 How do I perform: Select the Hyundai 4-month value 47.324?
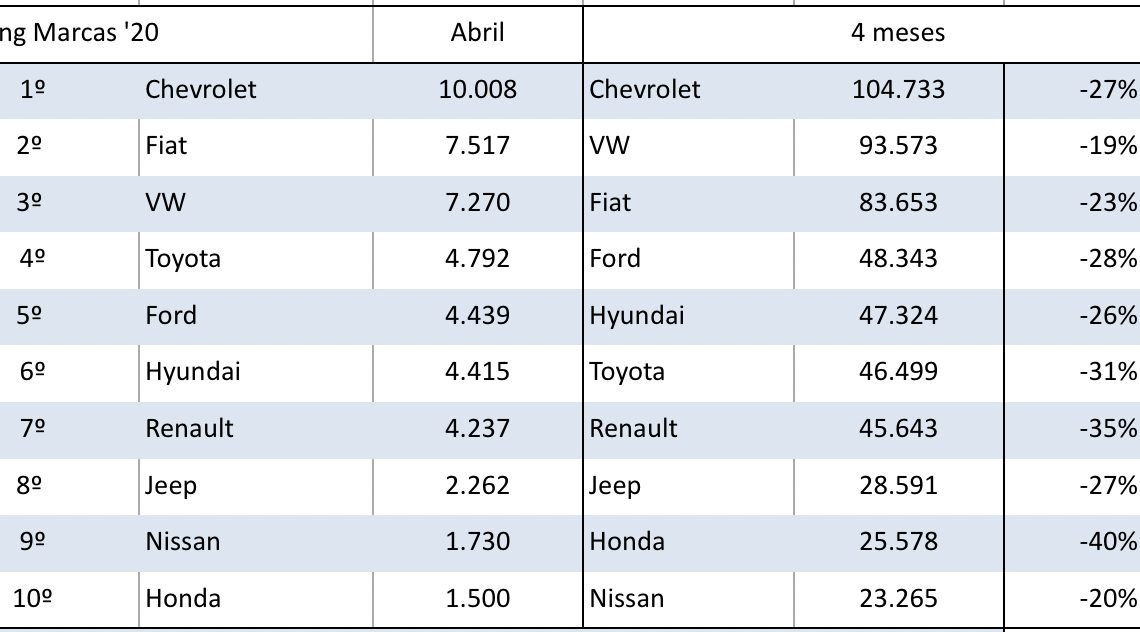tap(898, 315)
